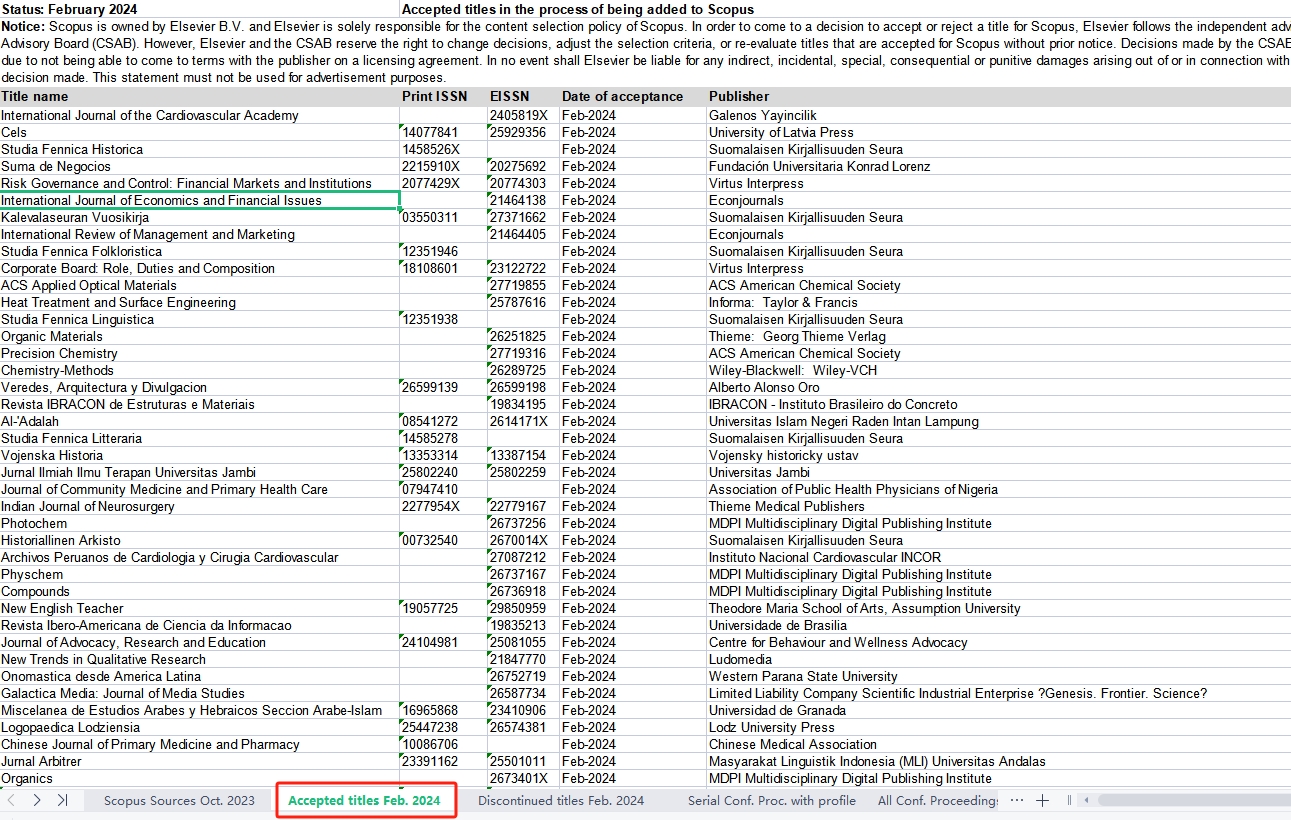Select the Organic Materials title cell
1291x820 pixels.
200,336
